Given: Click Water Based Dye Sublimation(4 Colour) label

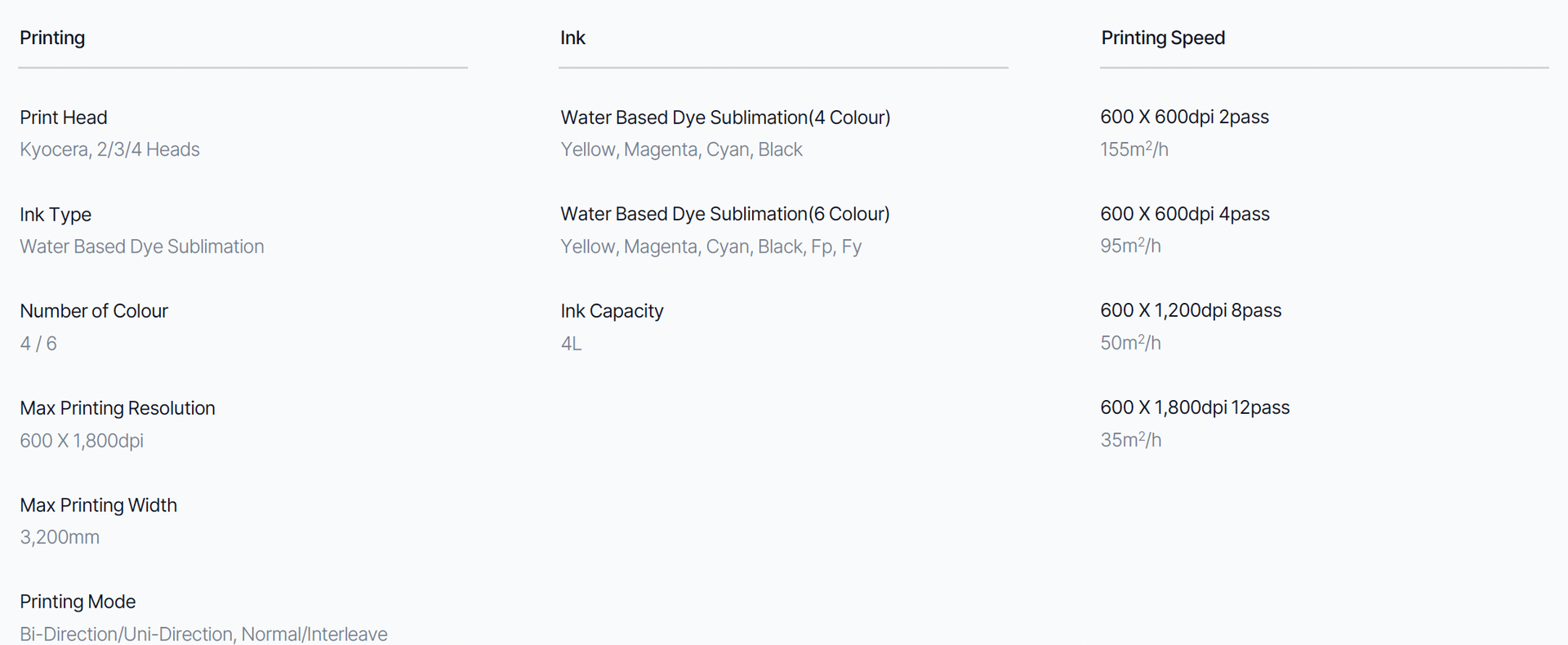Looking at the screenshot, I should (x=725, y=118).
